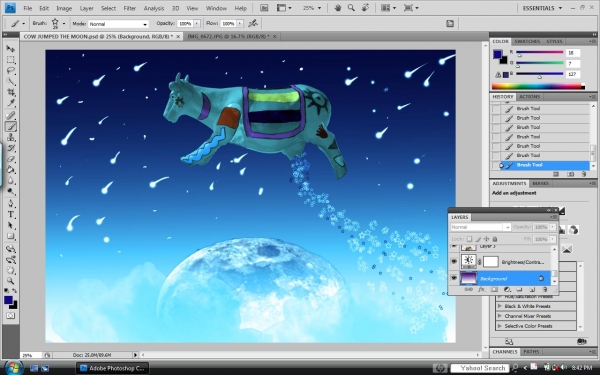Image resolution: width=600 pixels, height=375 pixels.
Task: Select the 3D Rotate tool
Action: point(11,249)
